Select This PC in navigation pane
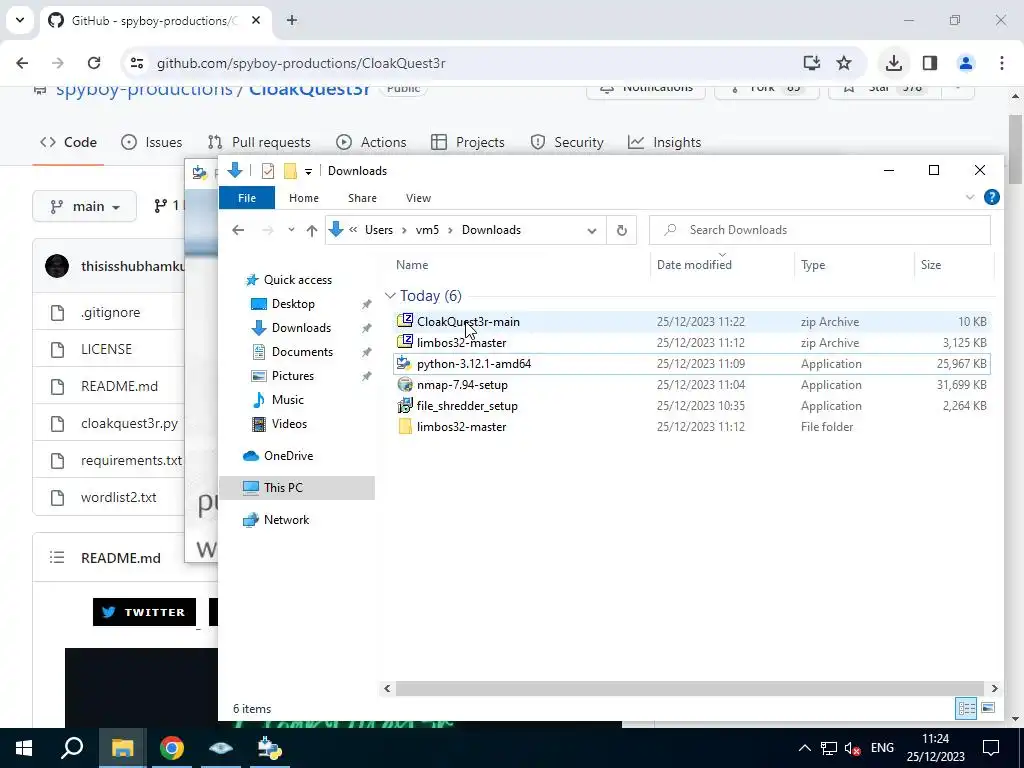This screenshot has width=1024, height=768. tap(283, 487)
